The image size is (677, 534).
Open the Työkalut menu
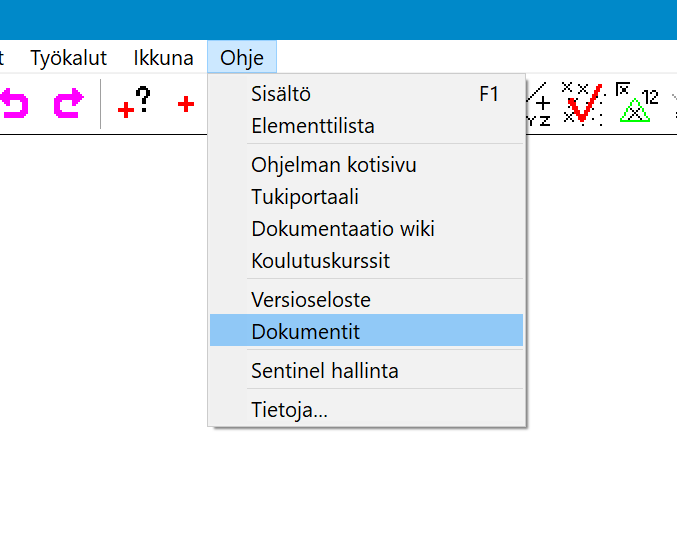(x=68, y=58)
